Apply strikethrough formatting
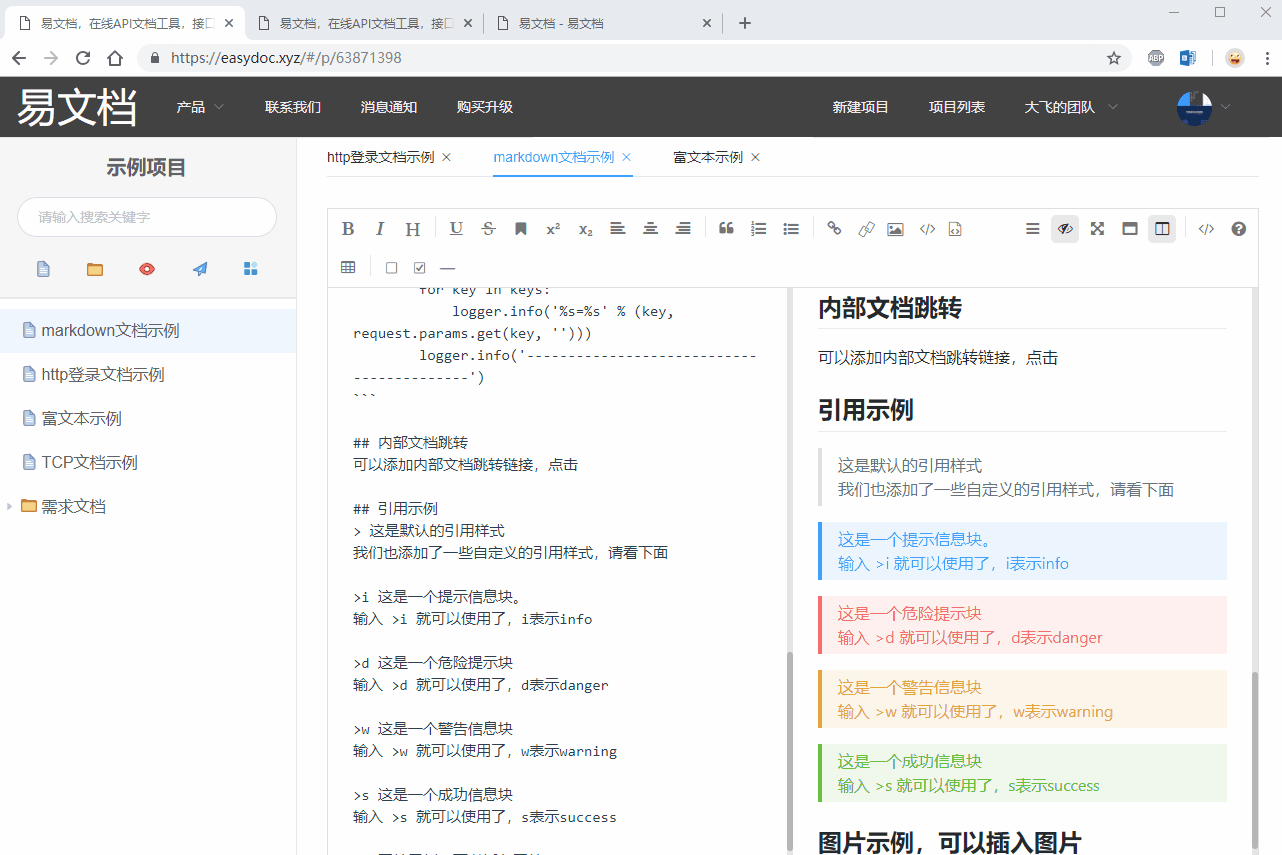Screen dimensions: 1282x855 click(x=488, y=229)
